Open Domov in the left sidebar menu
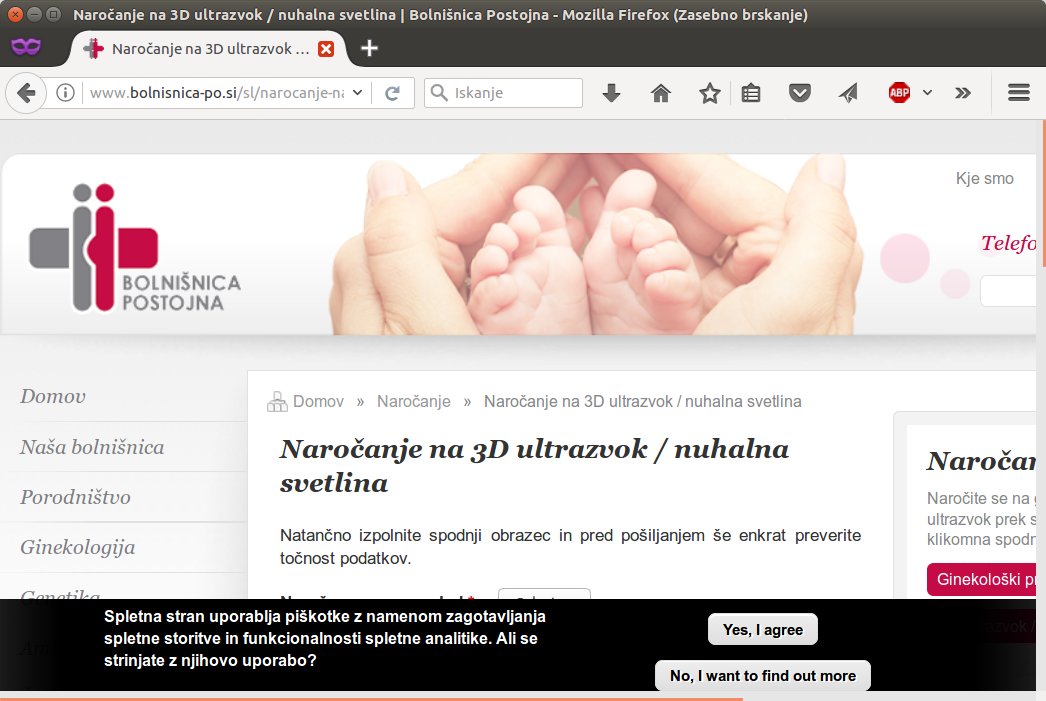Screen dimensions: 1046x701 (x=53, y=396)
